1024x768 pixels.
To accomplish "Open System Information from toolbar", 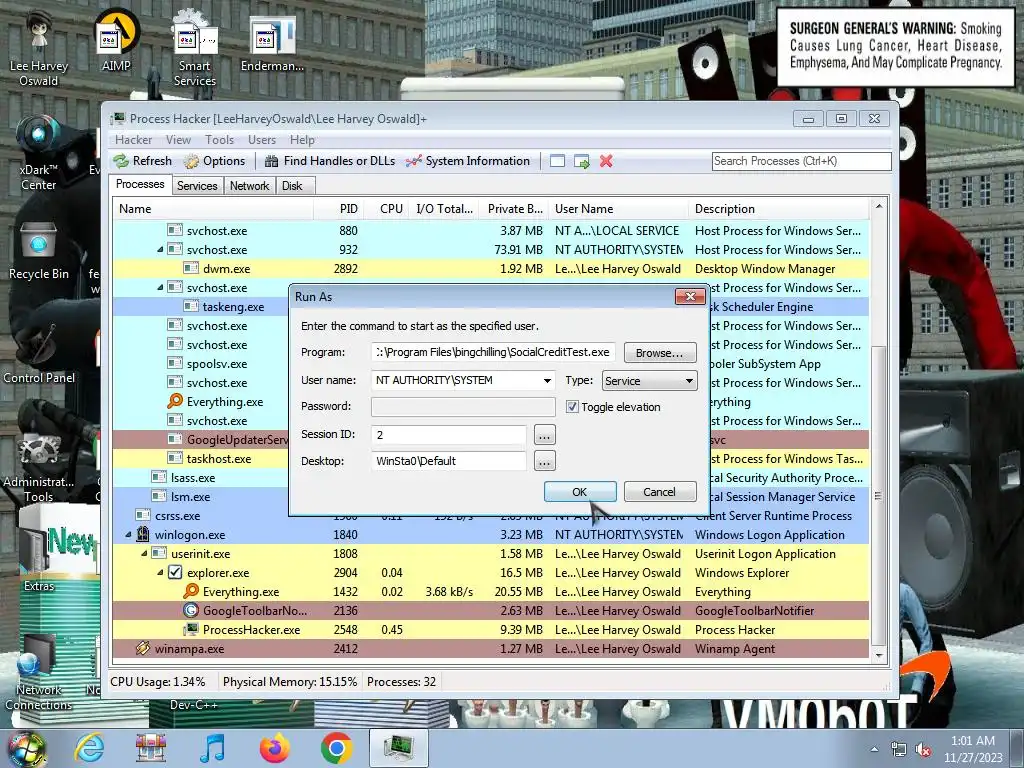I will [x=468, y=161].
